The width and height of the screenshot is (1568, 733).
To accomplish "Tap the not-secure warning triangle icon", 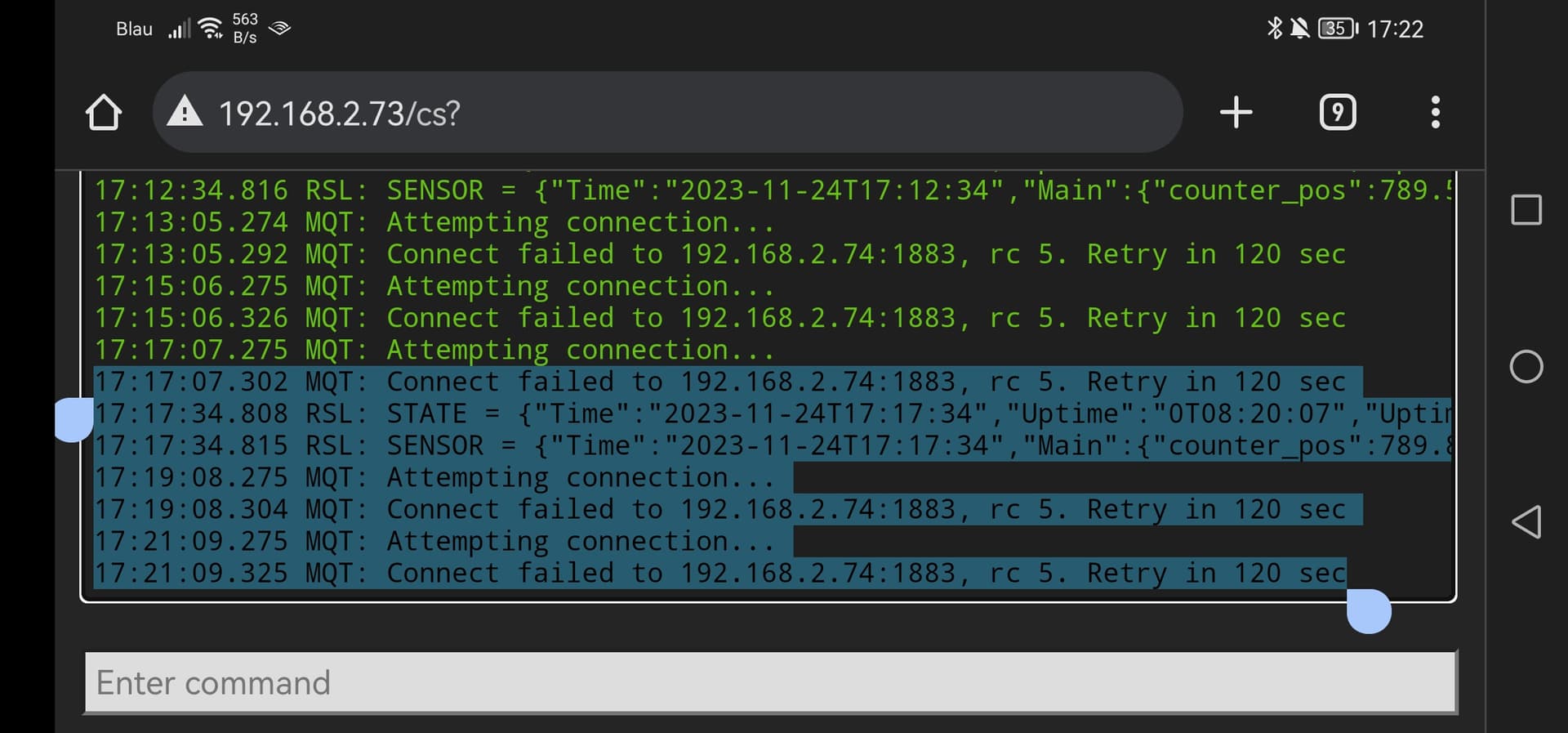I will (185, 112).
